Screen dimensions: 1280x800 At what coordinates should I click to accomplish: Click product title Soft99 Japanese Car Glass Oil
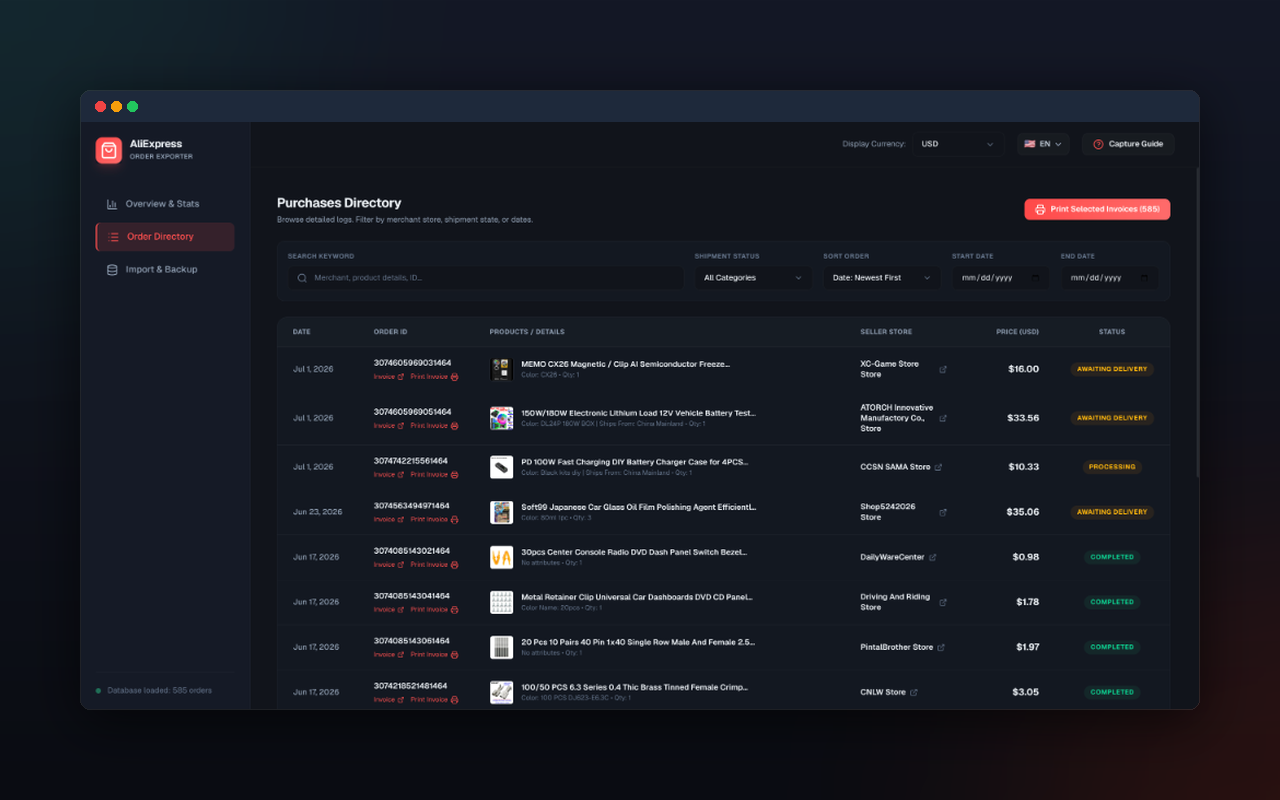[639, 507]
